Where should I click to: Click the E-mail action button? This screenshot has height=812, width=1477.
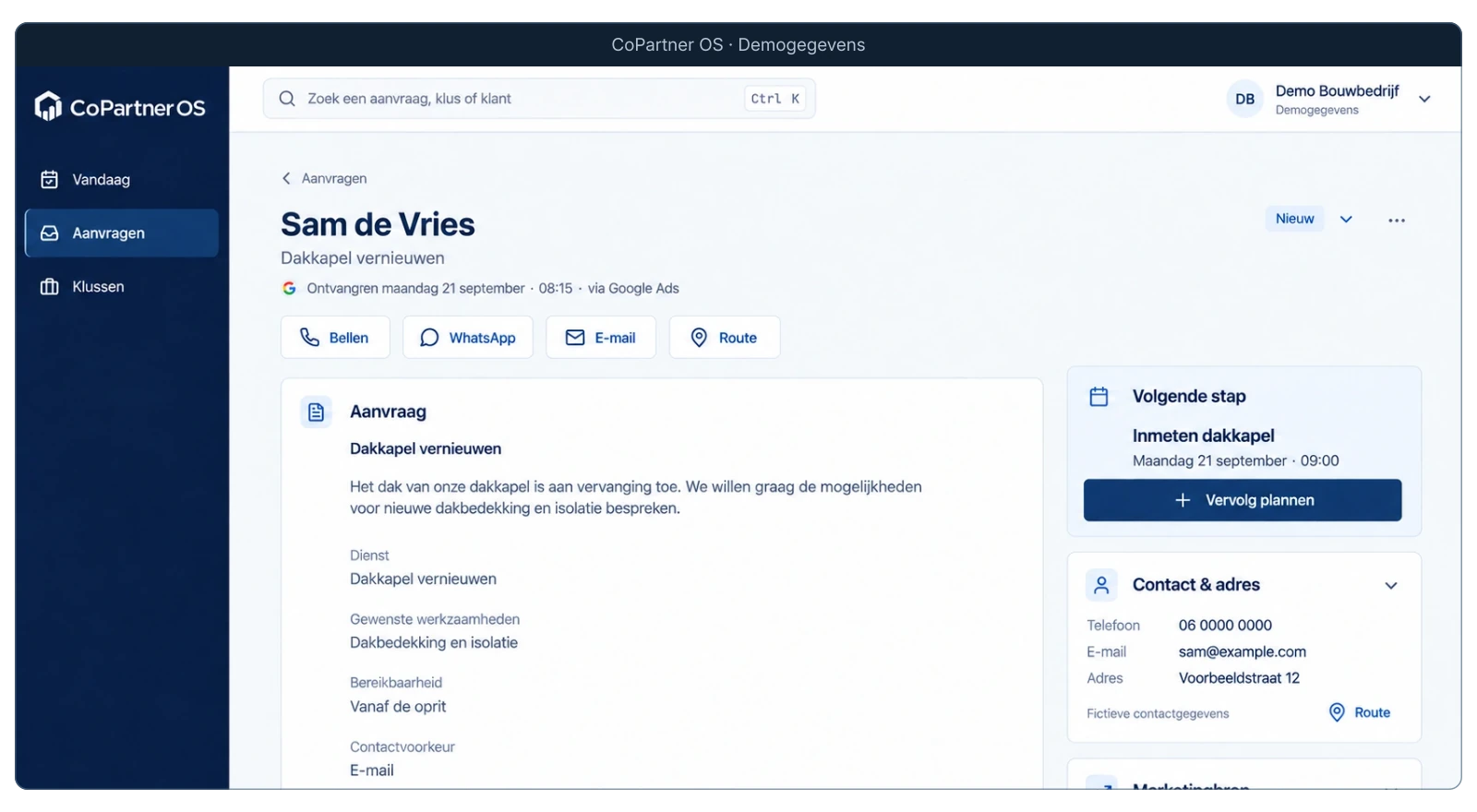click(x=601, y=338)
